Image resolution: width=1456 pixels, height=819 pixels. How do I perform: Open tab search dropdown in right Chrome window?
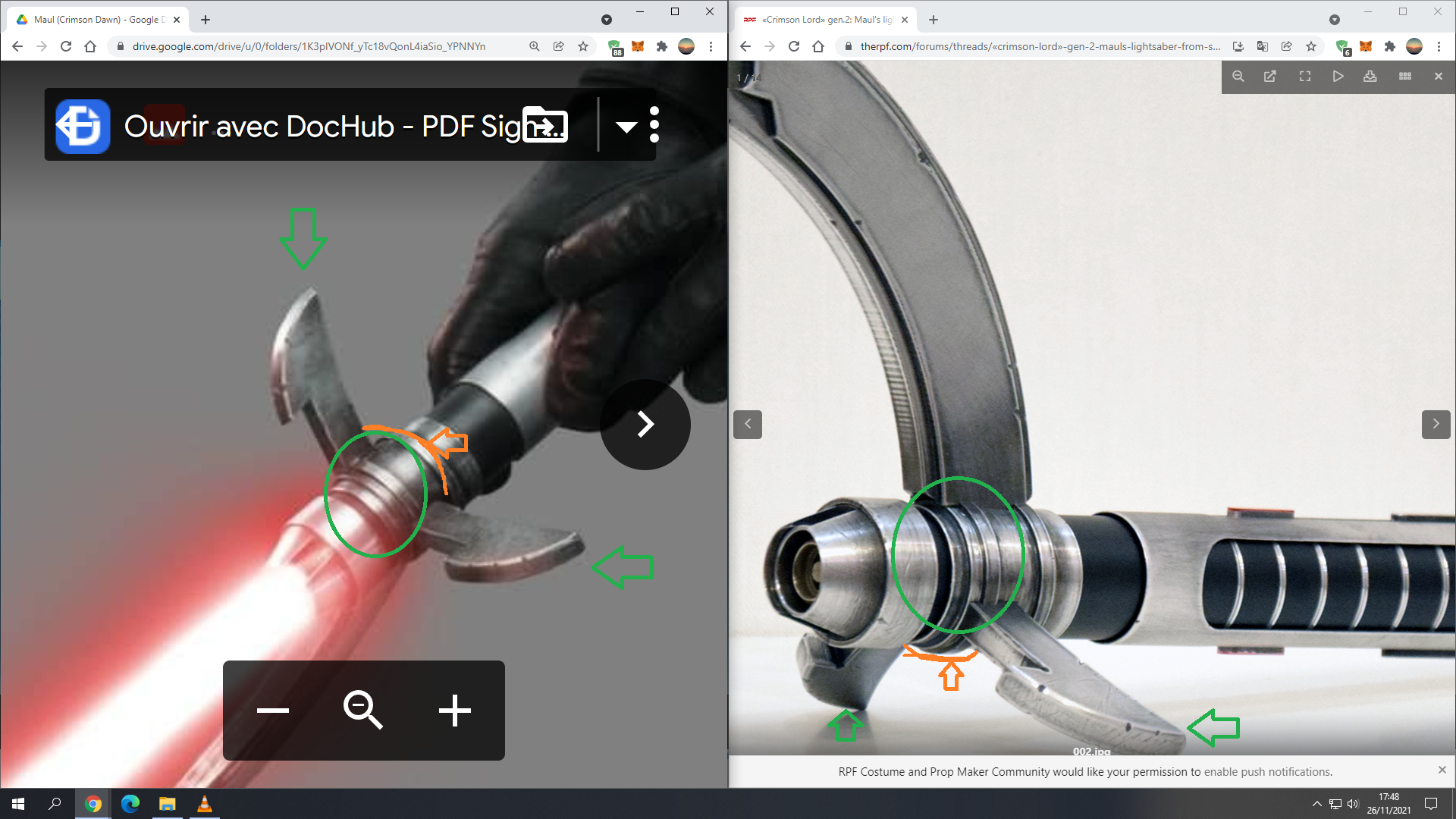click(1335, 20)
